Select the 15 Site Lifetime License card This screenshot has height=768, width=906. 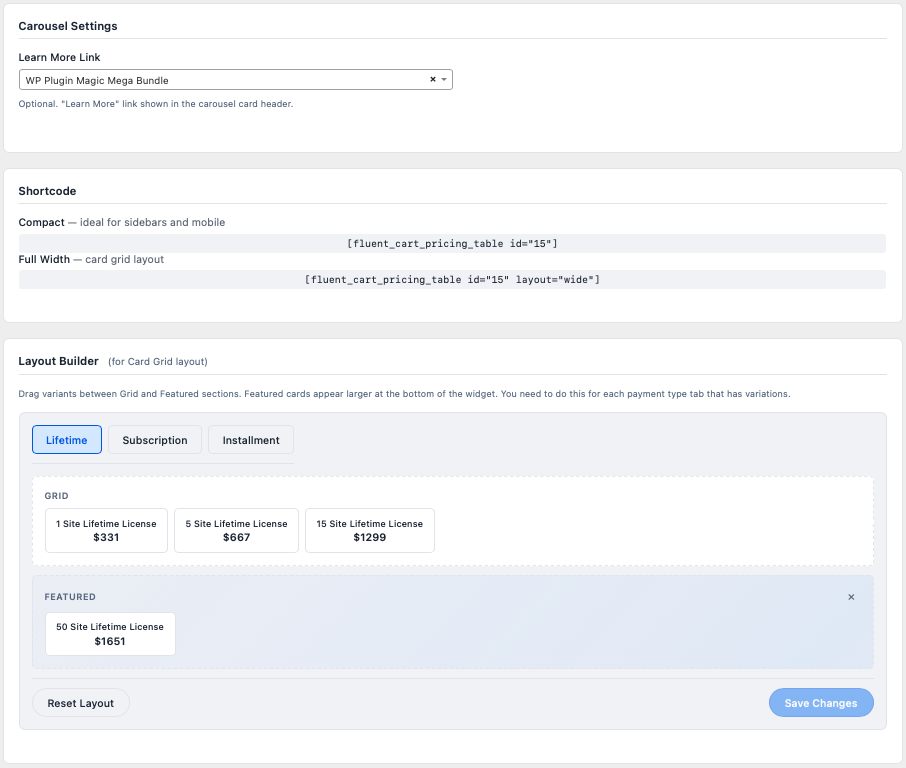coord(370,530)
